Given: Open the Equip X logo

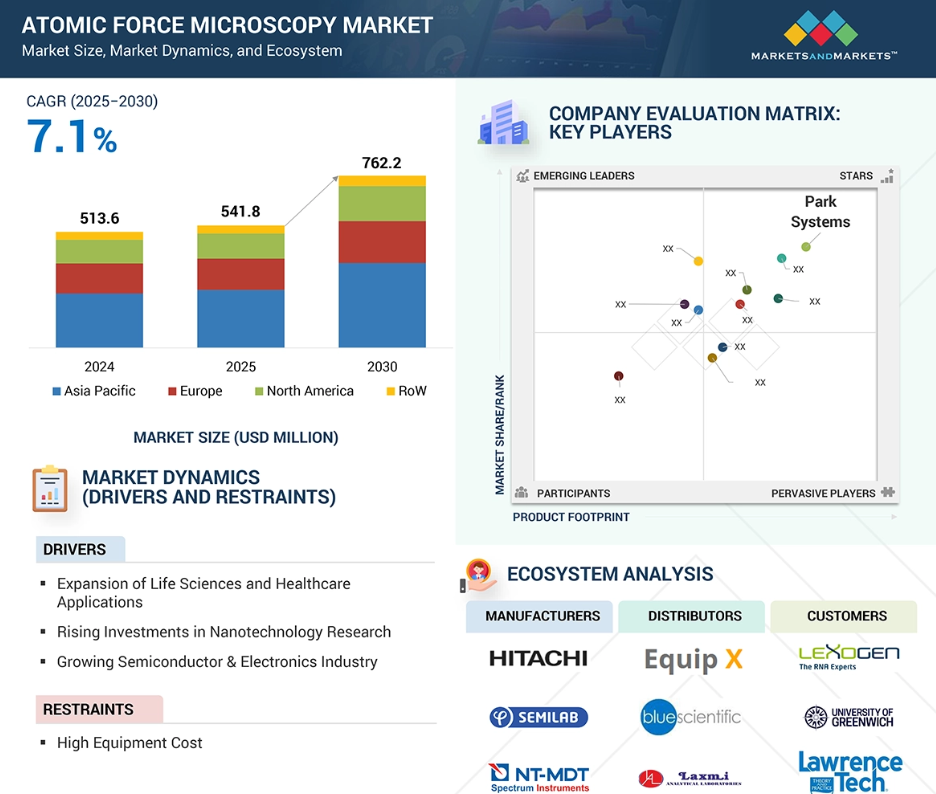Looking at the screenshot, I should 694,660.
